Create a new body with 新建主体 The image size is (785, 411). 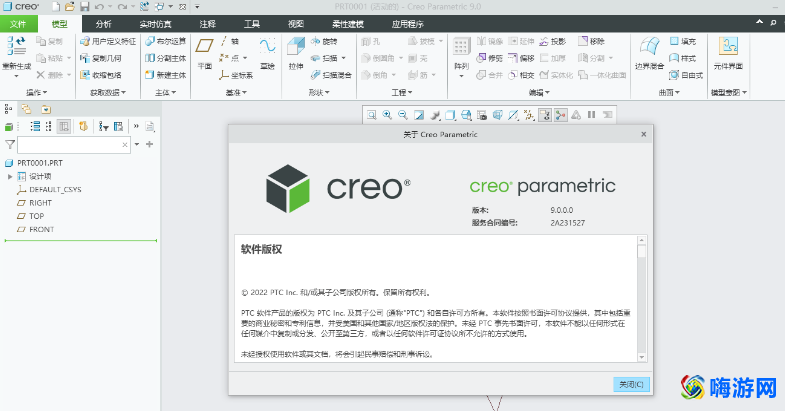coord(166,75)
